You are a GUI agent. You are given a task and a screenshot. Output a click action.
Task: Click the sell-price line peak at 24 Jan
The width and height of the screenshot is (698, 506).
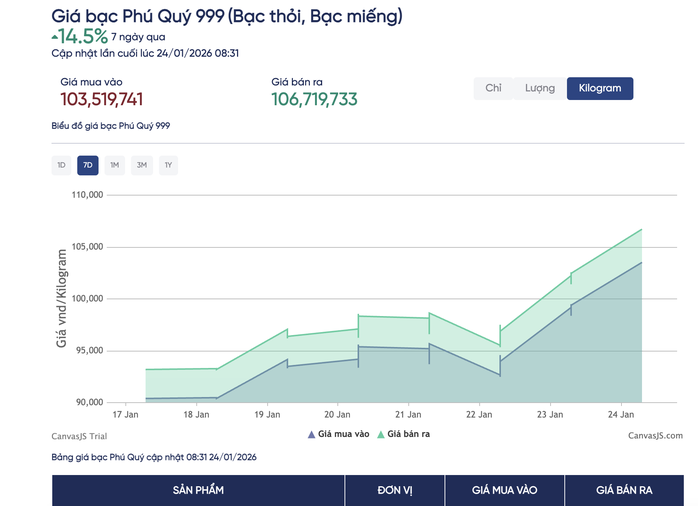tap(641, 230)
